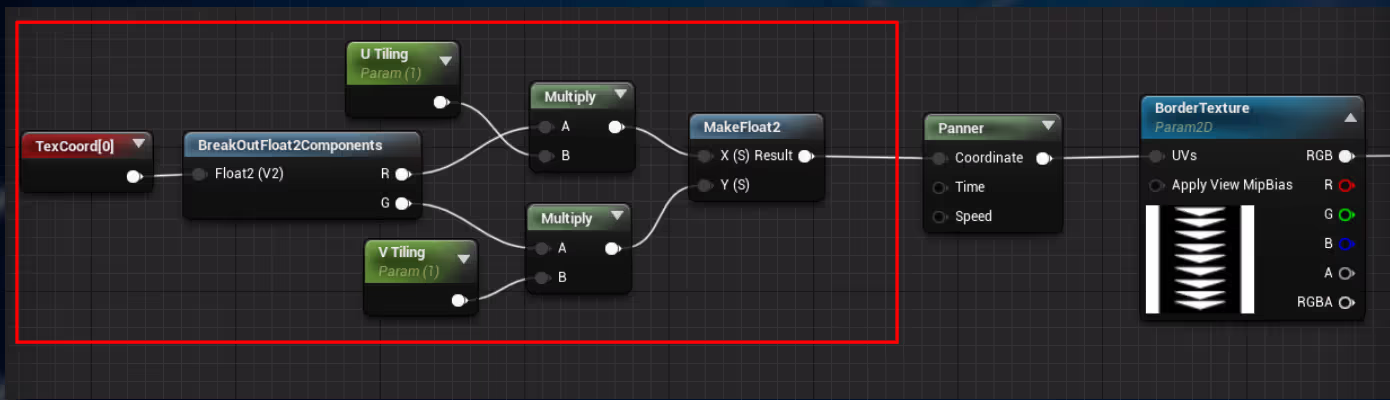The image size is (1390, 400).
Task: Click the Panner Coordinate input pin
Action: tap(939, 158)
